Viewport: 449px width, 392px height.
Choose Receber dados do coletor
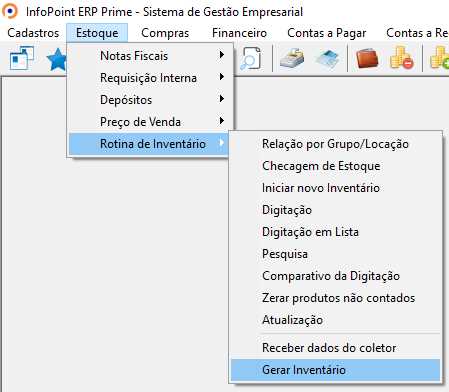pos(335,348)
